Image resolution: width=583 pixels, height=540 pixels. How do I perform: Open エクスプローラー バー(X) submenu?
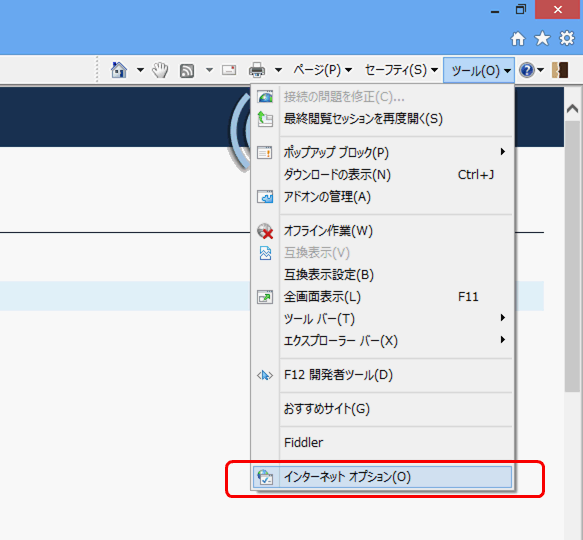point(383,341)
